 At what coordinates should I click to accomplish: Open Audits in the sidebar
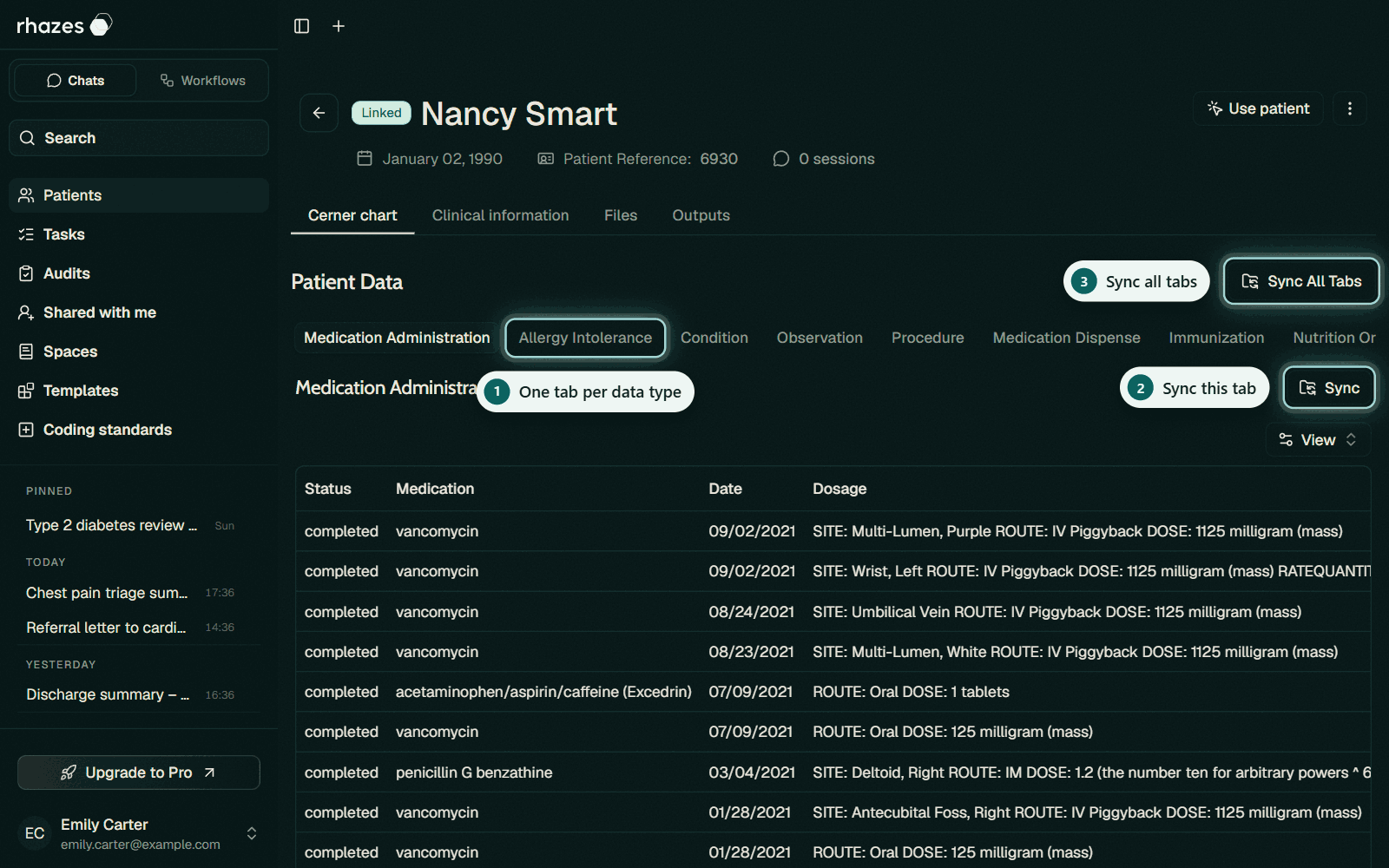coord(139,273)
